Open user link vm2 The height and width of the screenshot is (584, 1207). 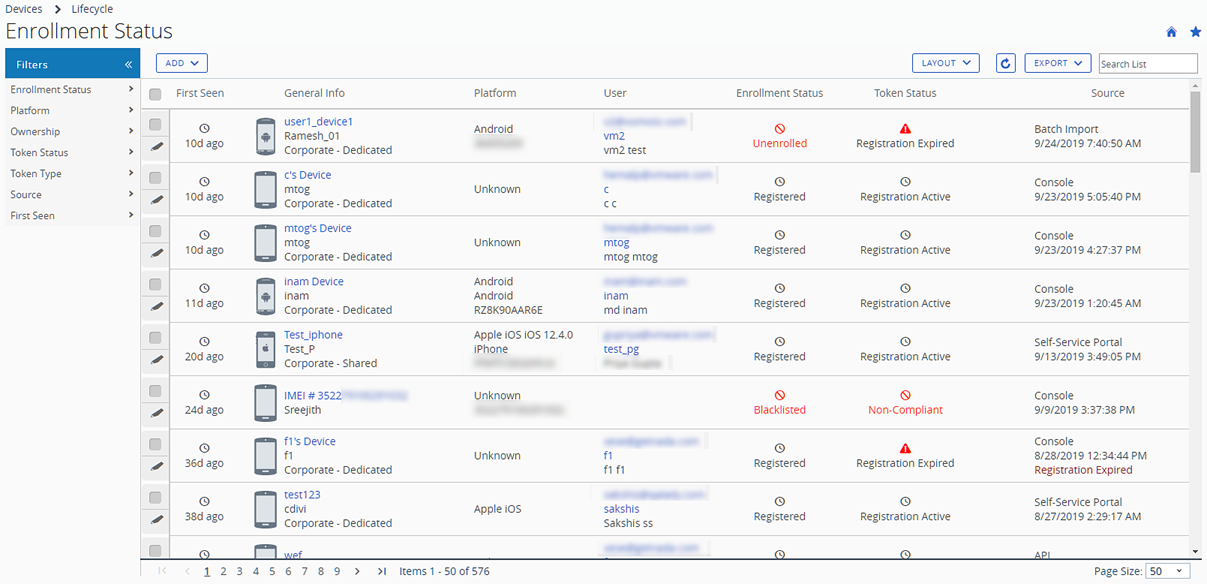(614, 136)
